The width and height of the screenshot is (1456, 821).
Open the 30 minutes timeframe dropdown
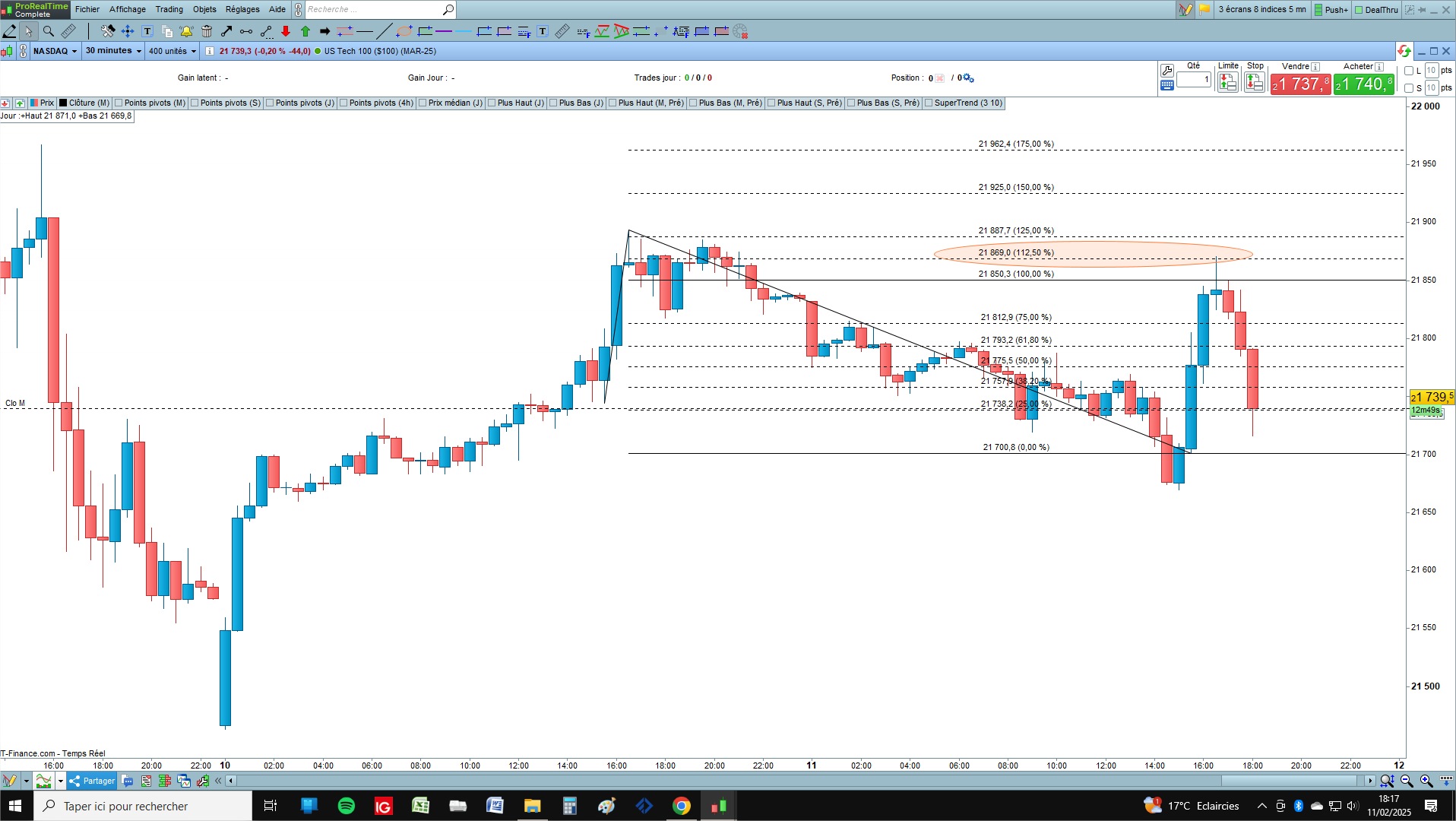[x=113, y=51]
